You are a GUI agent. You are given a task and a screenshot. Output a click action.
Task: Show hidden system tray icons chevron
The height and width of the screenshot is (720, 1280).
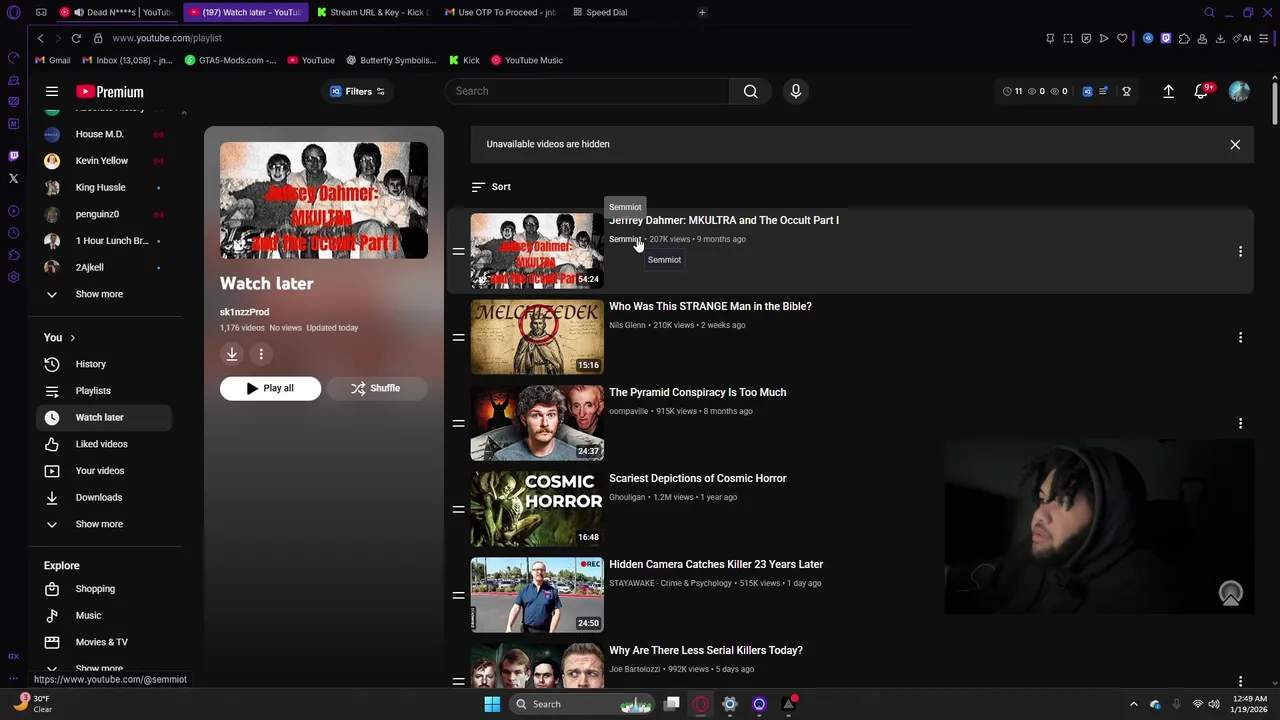point(1133,704)
